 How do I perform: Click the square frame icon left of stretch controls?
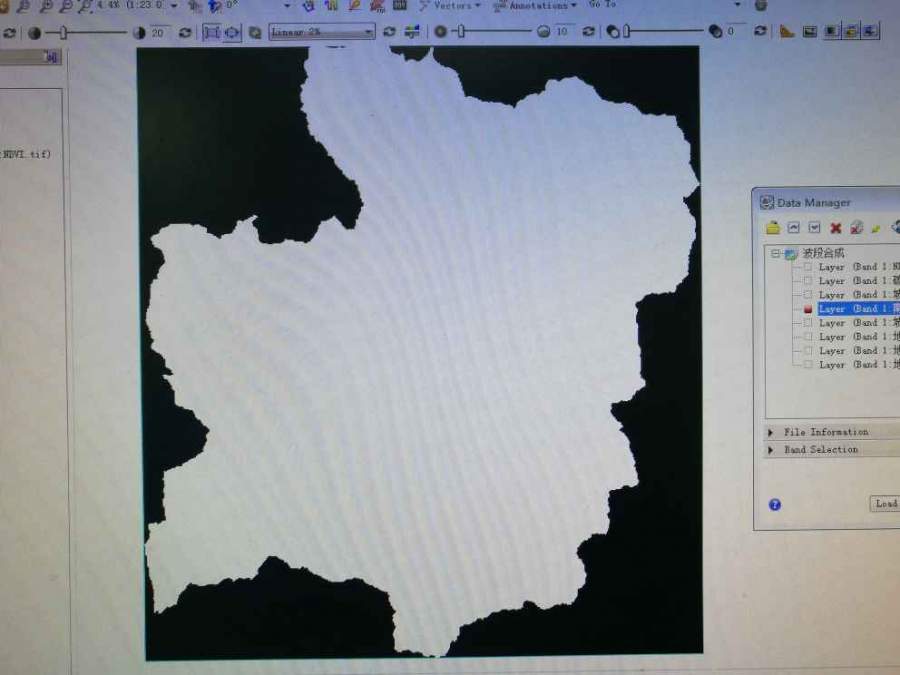click(211, 32)
